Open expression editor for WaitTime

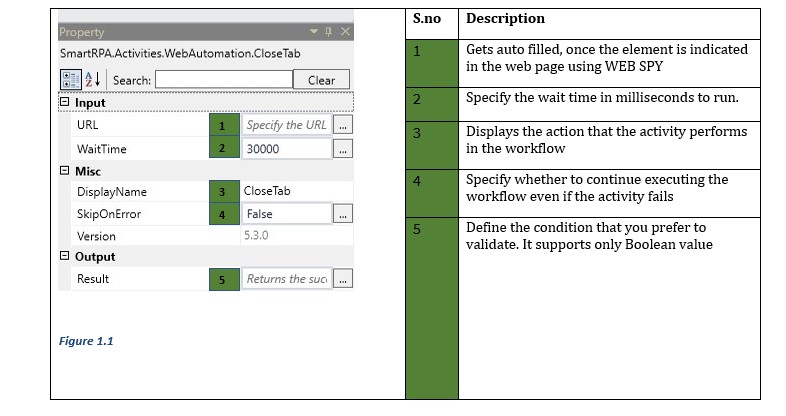pyautogui.click(x=343, y=149)
